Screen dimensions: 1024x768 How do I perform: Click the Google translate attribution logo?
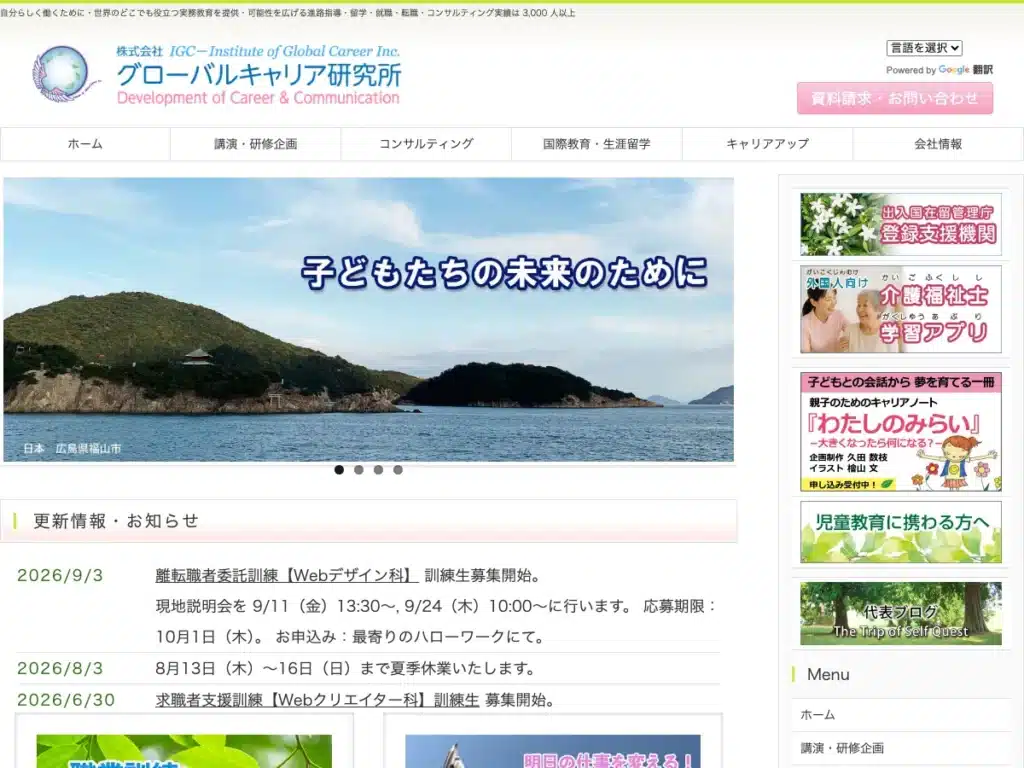(x=953, y=69)
